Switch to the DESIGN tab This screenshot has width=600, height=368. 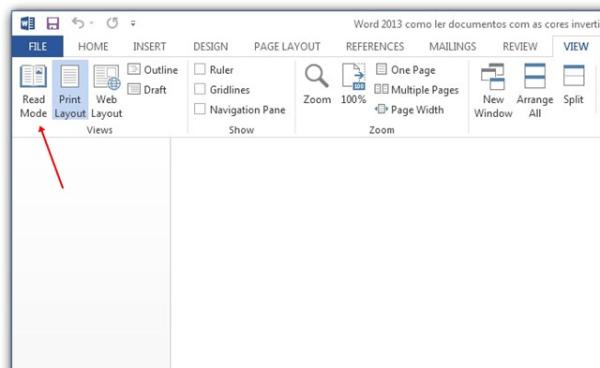coord(210,47)
